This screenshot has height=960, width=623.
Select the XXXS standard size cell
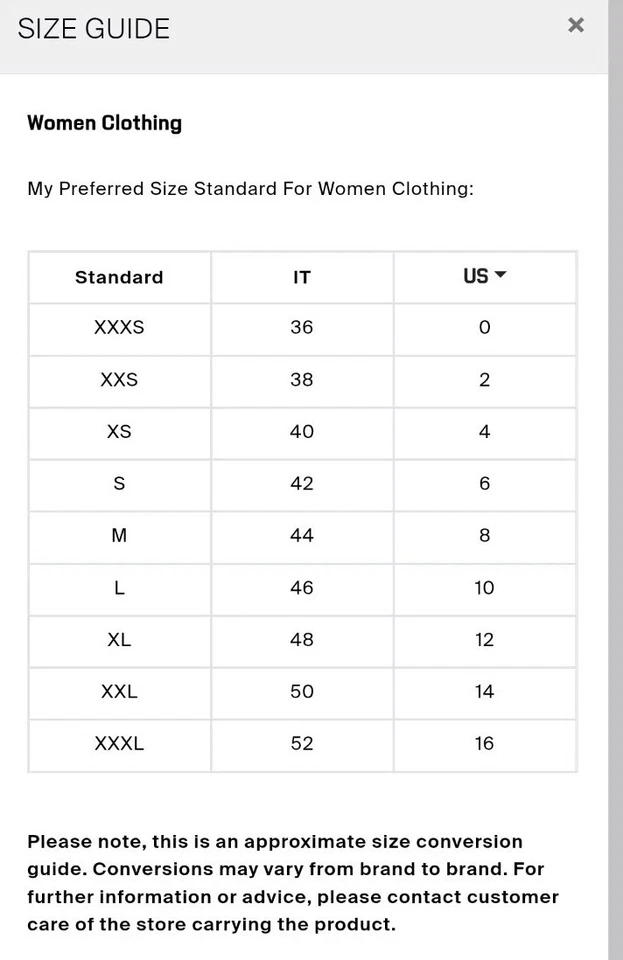pos(119,328)
